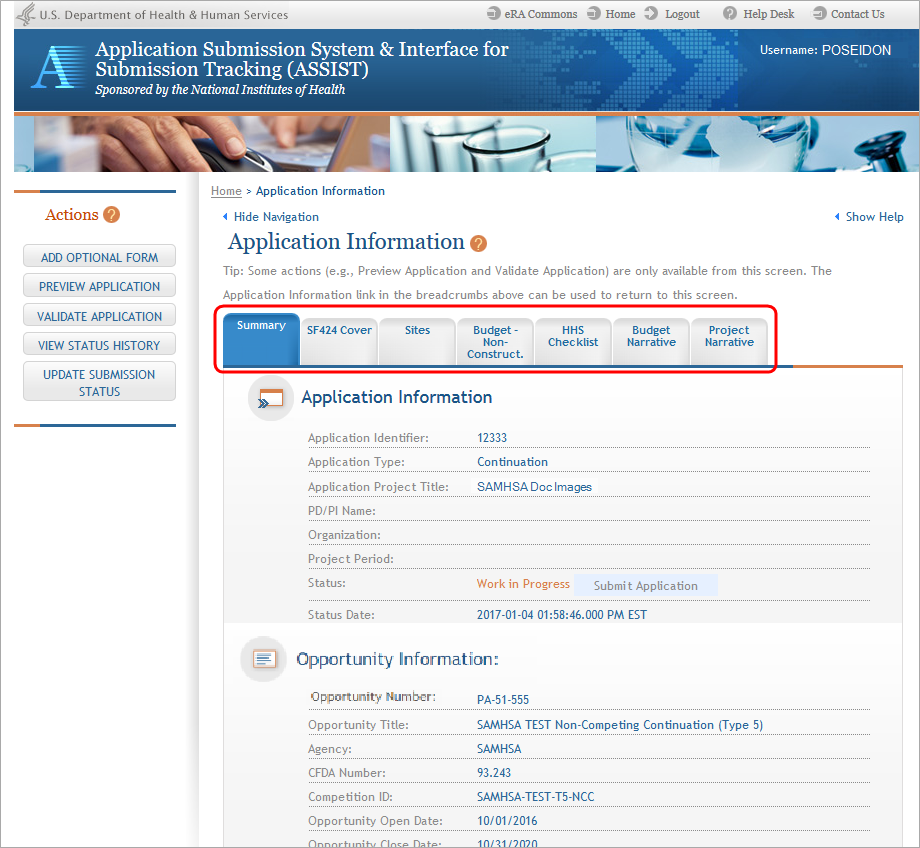The height and width of the screenshot is (848, 920).
Task: Click the Contact Us arrow icon
Action: pyautogui.click(x=819, y=13)
